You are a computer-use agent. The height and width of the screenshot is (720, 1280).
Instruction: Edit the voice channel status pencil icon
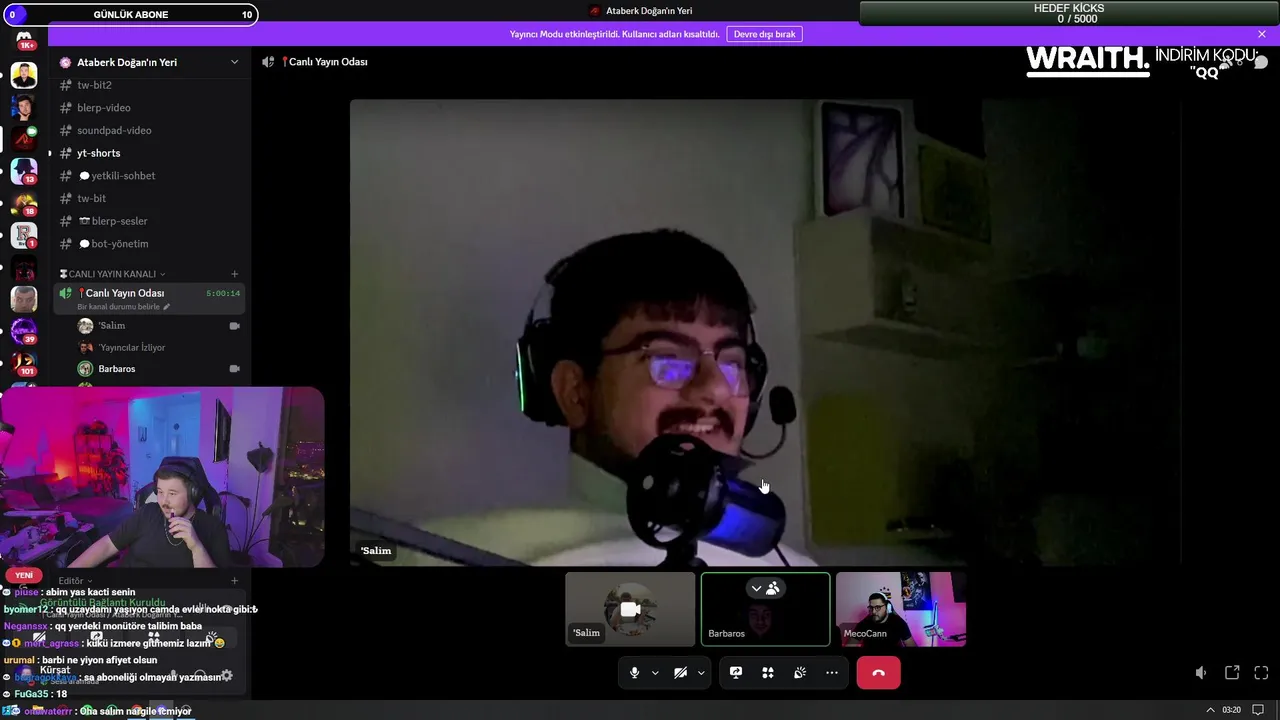[167, 307]
